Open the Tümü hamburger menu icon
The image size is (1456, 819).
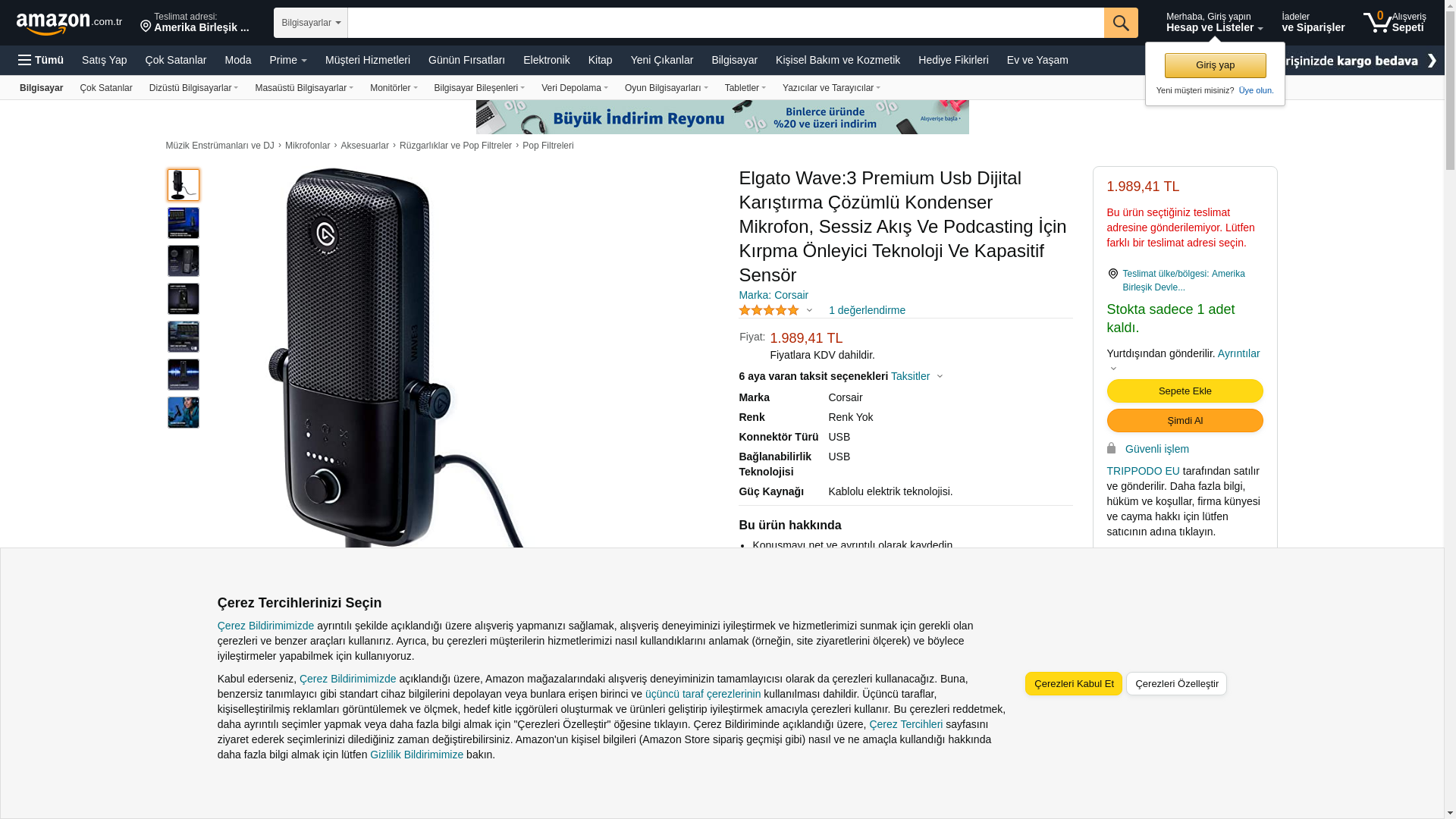tap(25, 60)
